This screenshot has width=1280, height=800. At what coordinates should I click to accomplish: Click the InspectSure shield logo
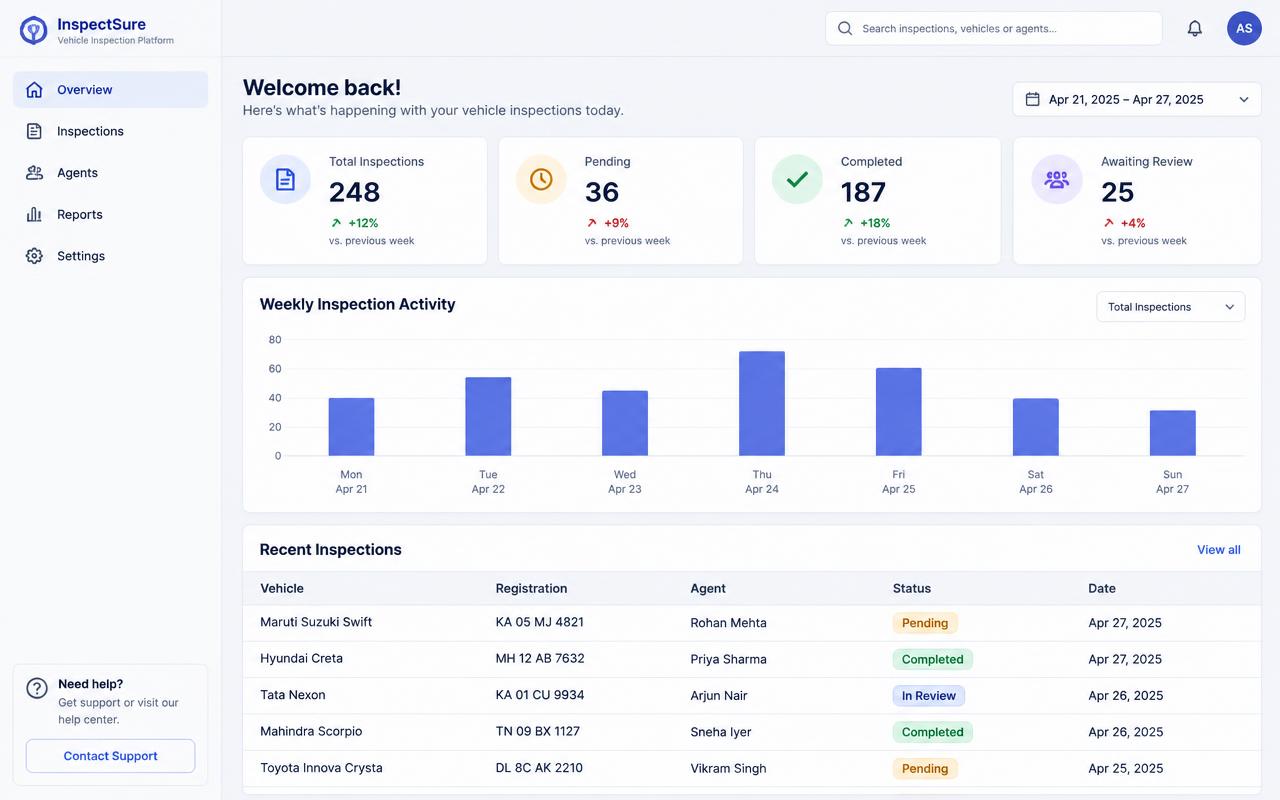(x=33, y=30)
